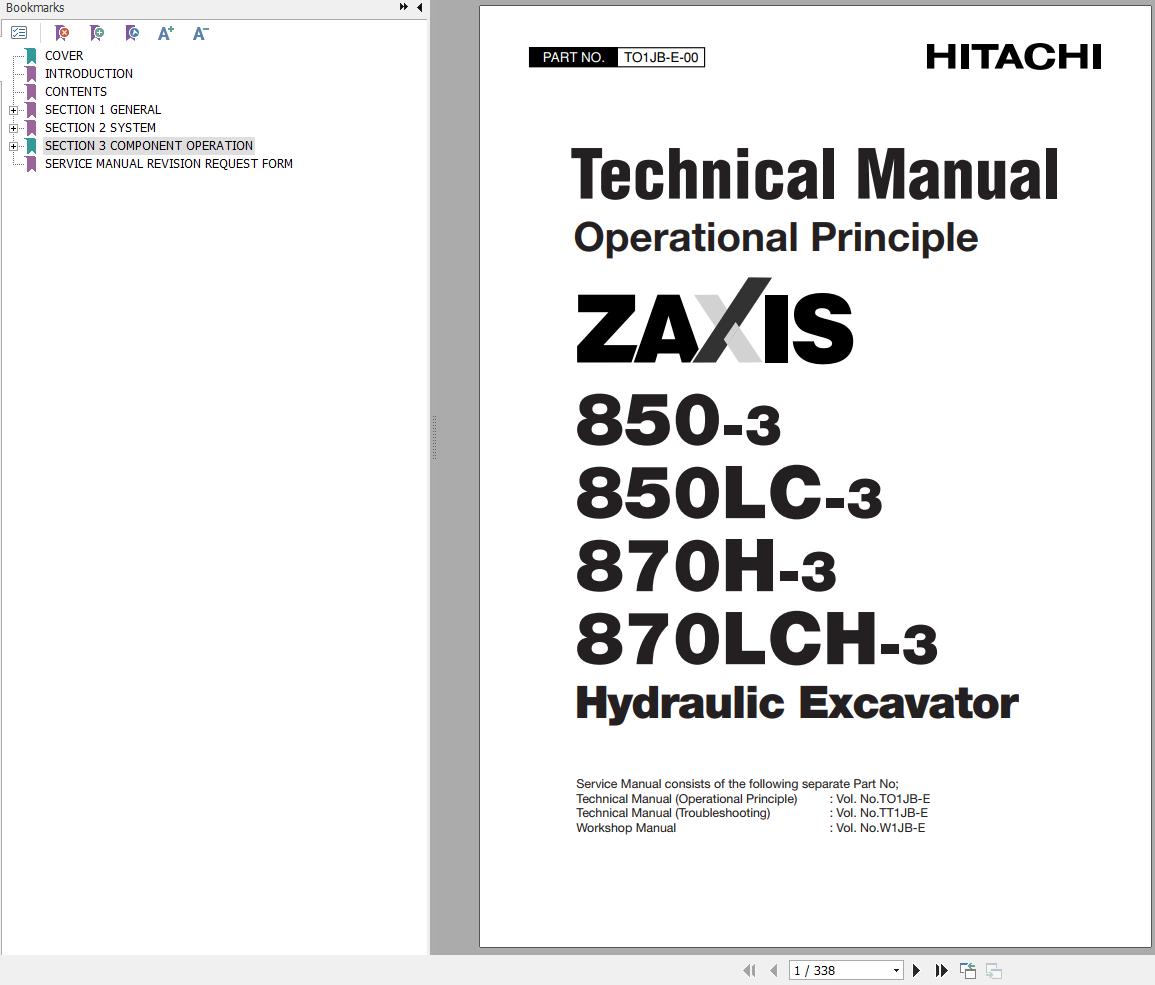This screenshot has height=985, width=1155.
Task: Click the delete bookmark icon
Action: (x=62, y=33)
